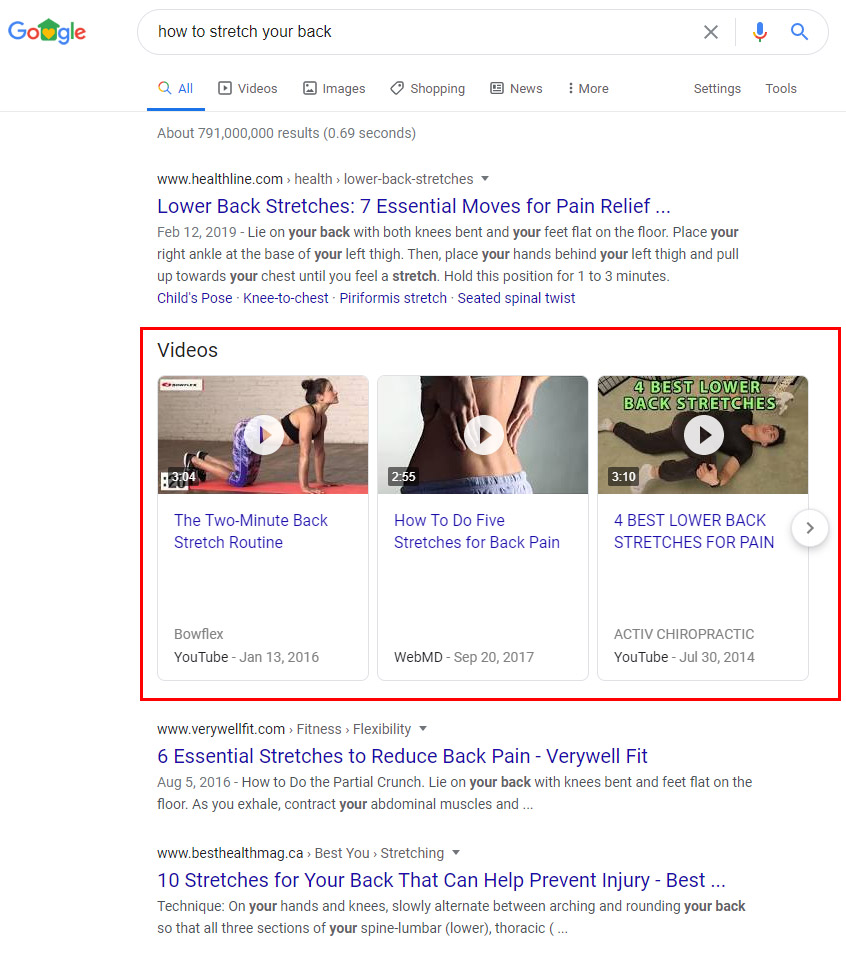Expand the besthealthmag.ca result dropdown arrow
The height and width of the screenshot is (955, 846).
tap(456, 853)
